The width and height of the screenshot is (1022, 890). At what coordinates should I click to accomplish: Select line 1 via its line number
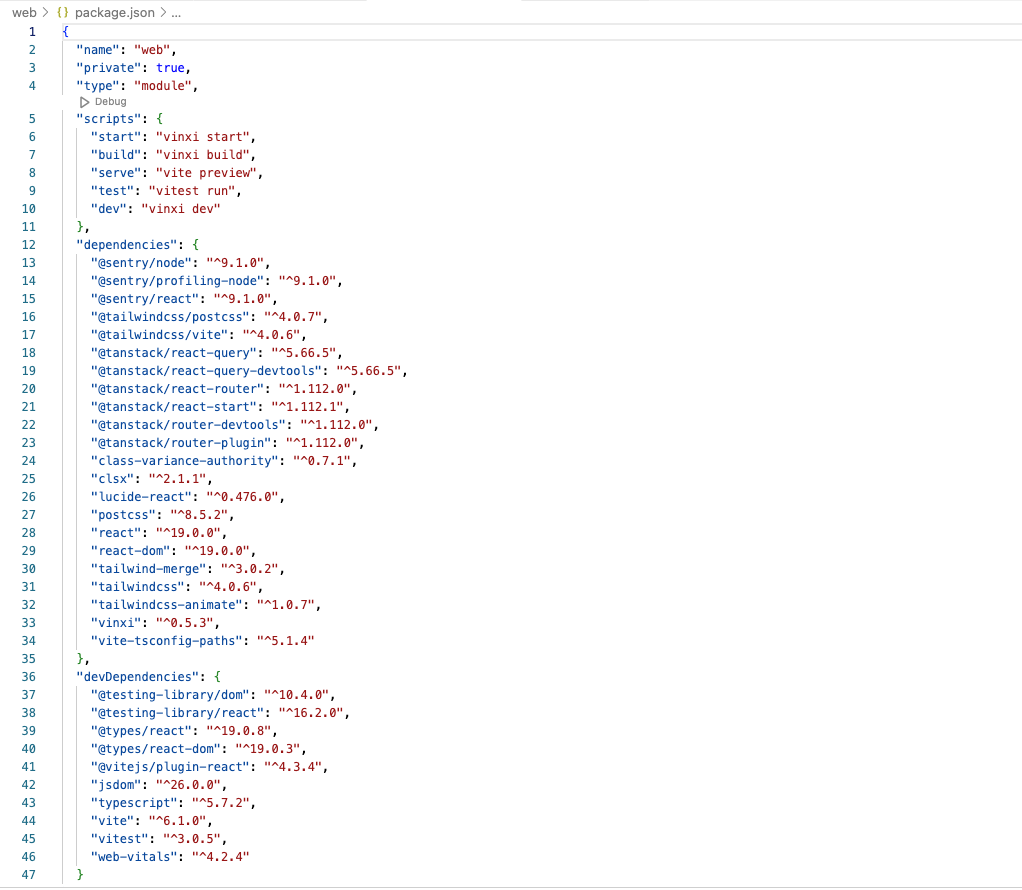pos(32,31)
